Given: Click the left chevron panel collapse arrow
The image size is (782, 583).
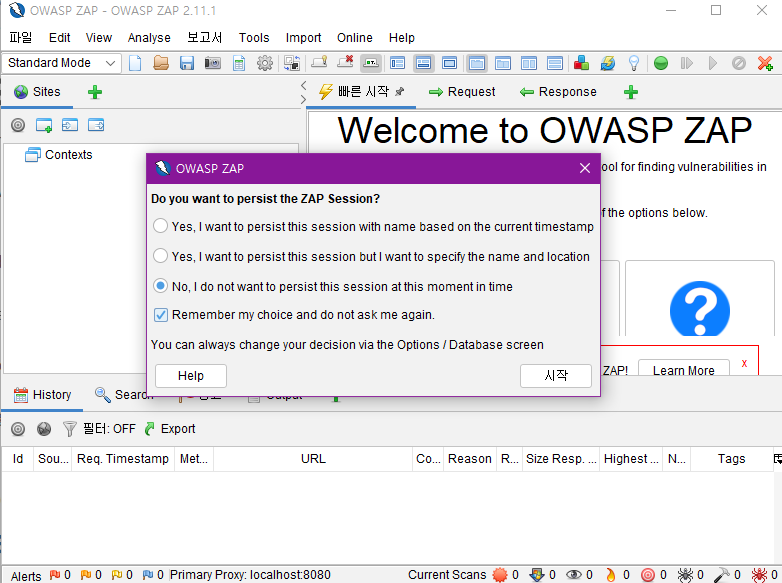Looking at the screenshot, I should [x=303, y=85].
